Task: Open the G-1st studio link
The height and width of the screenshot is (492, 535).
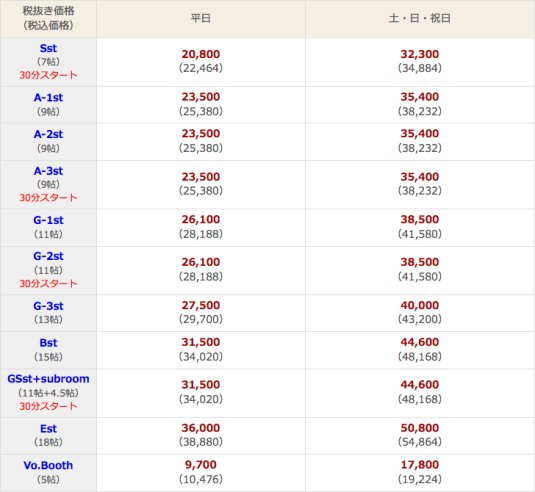Action: click(x=48, y=220)
